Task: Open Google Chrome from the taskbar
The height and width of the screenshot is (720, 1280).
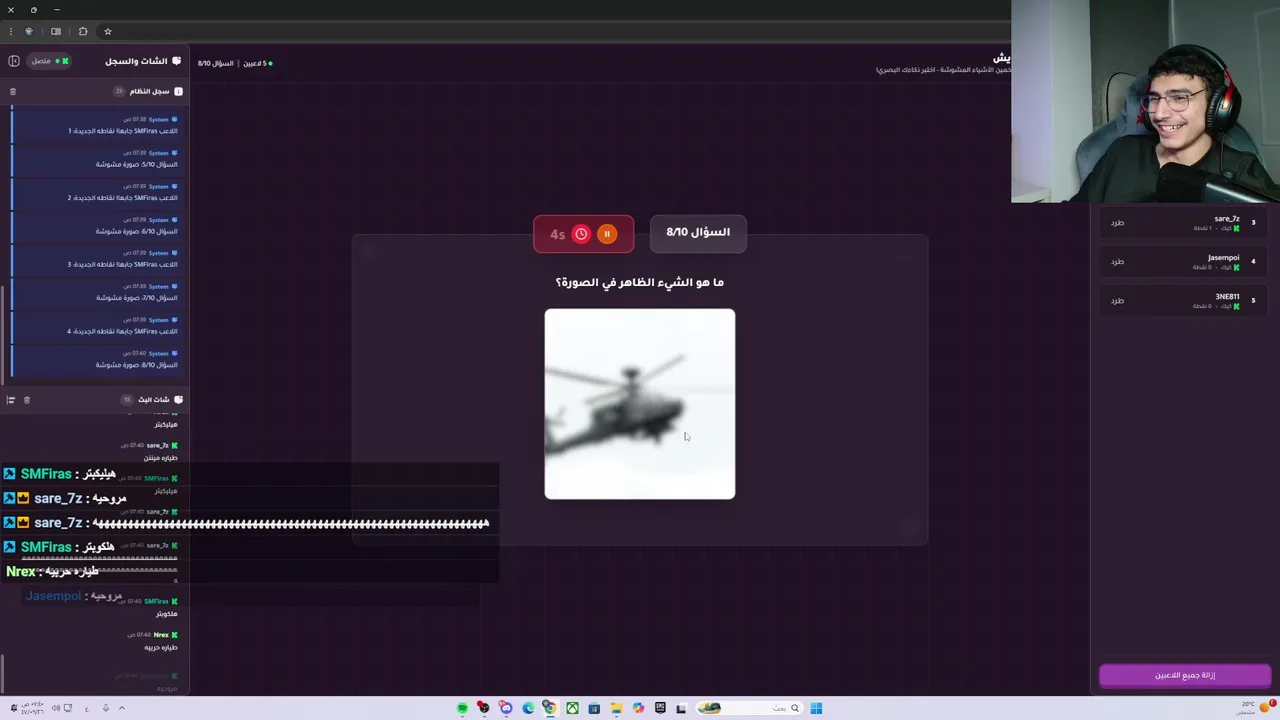Action: (550, 708)
